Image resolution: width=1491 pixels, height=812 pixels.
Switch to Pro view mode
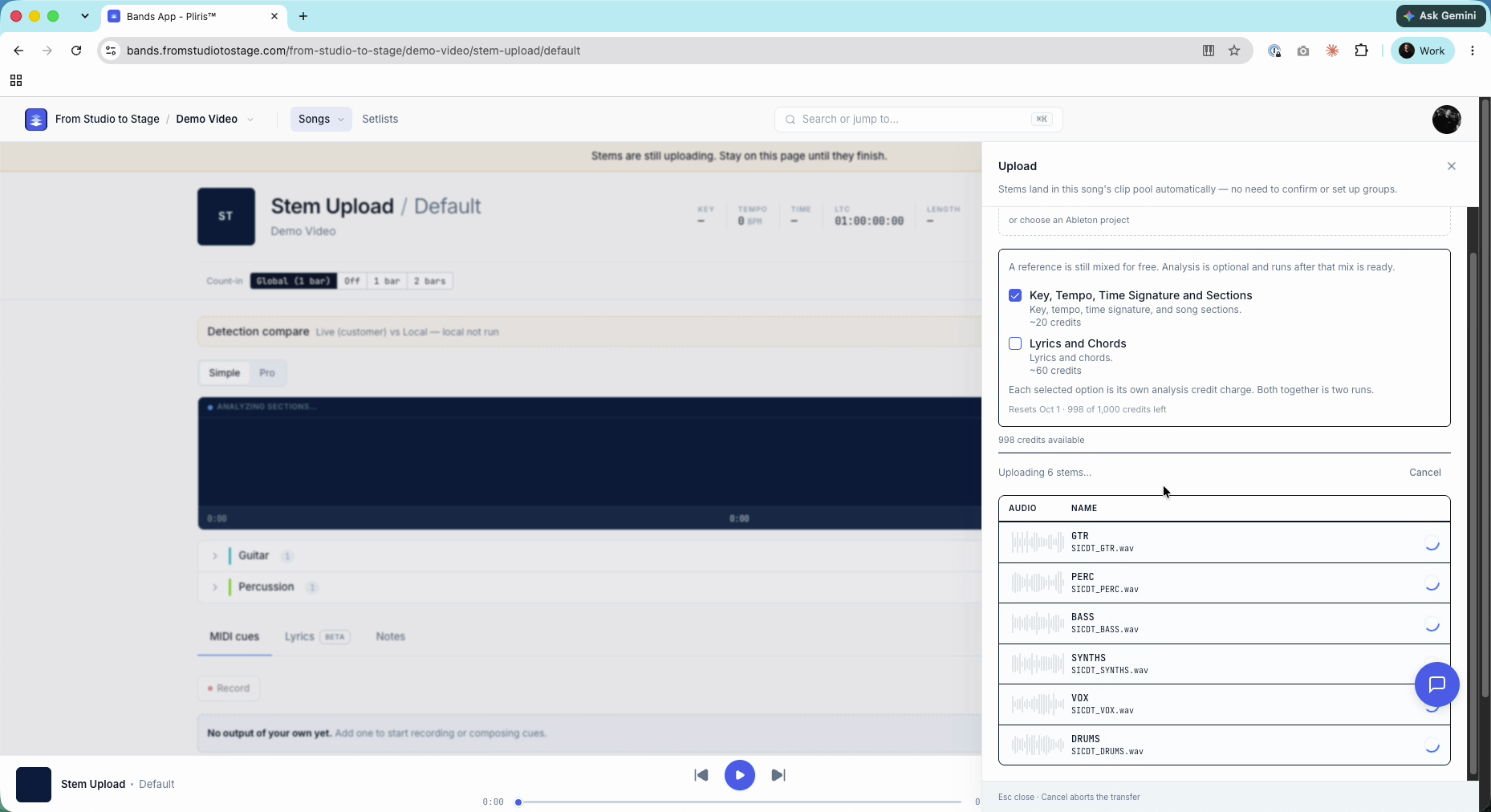267,373
